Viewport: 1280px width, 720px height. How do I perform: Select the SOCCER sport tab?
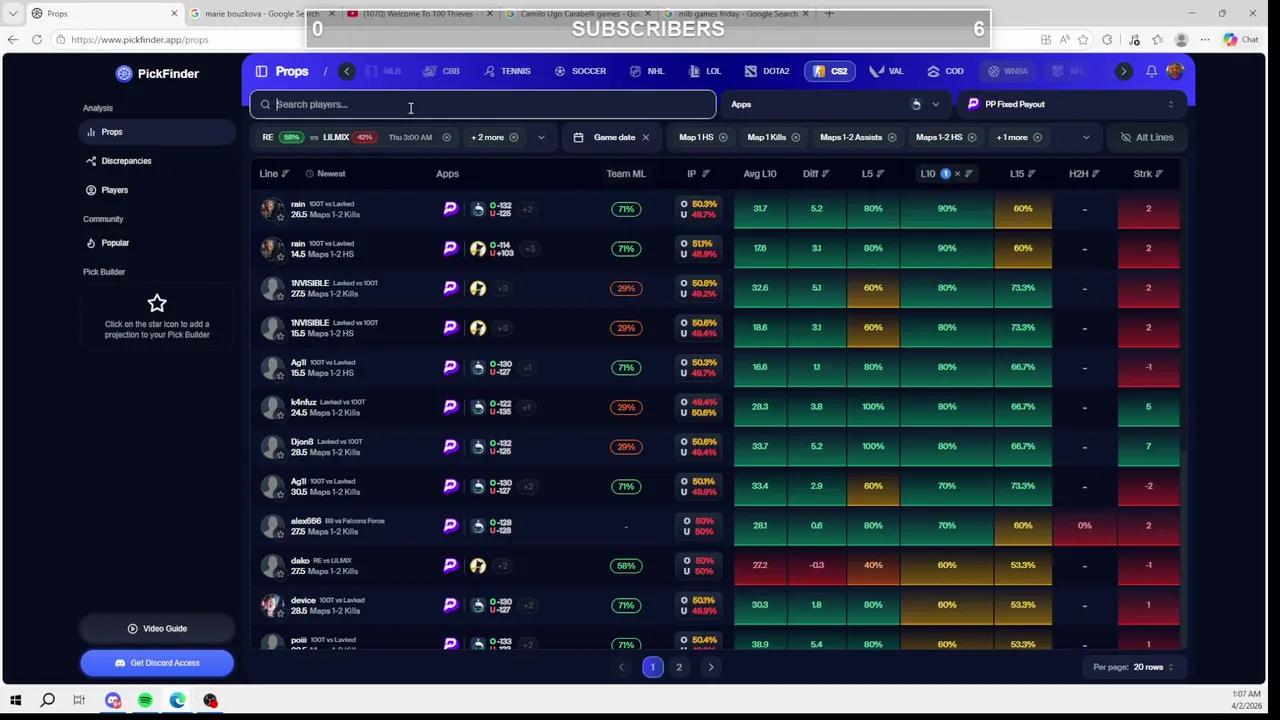[580, 71]
